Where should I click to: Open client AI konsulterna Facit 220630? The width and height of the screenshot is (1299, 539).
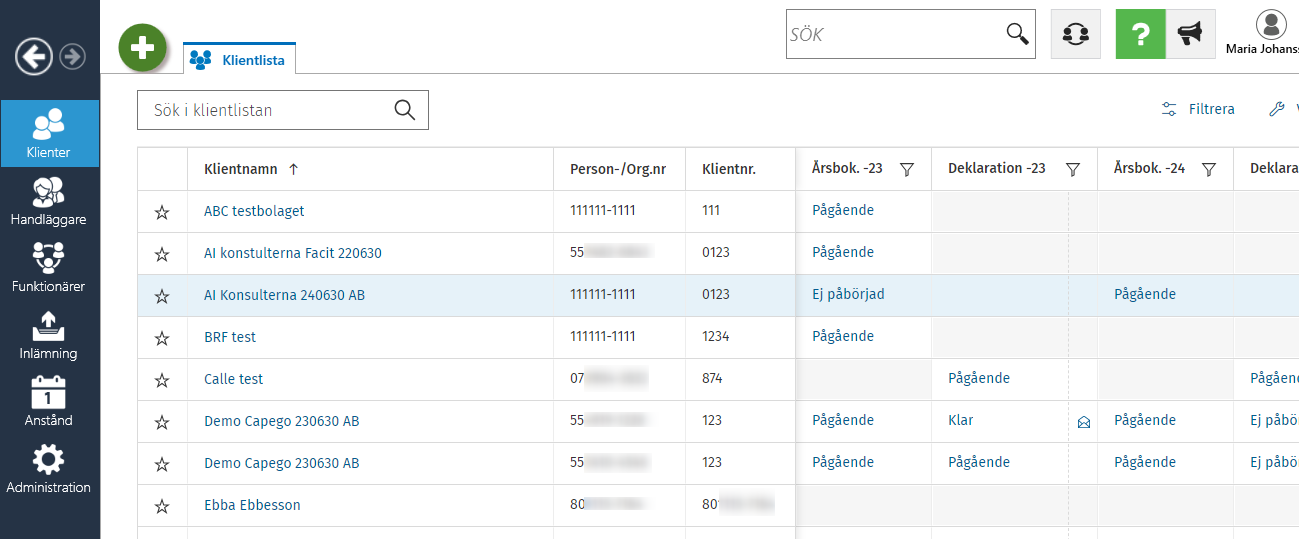pyautogui.click(x=293, y=253)
